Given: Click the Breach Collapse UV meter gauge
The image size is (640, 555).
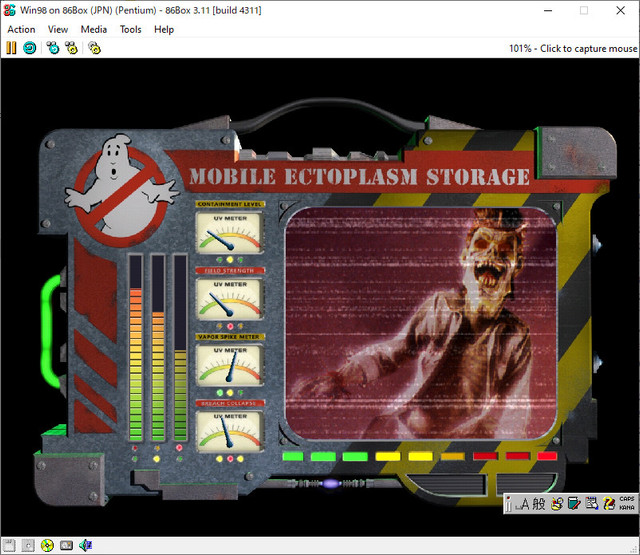Looking at the screenshot, I should point(229,431).
